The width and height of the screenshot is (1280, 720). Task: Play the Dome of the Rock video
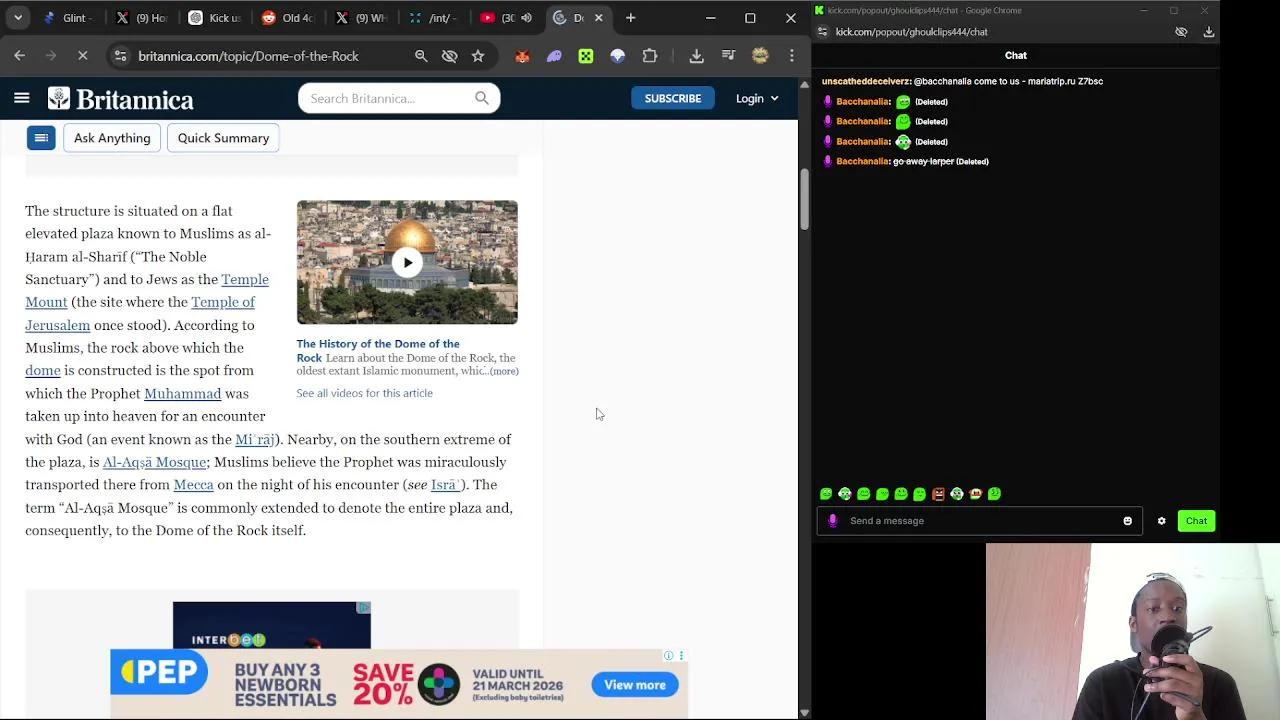click(x=407, y=263)
